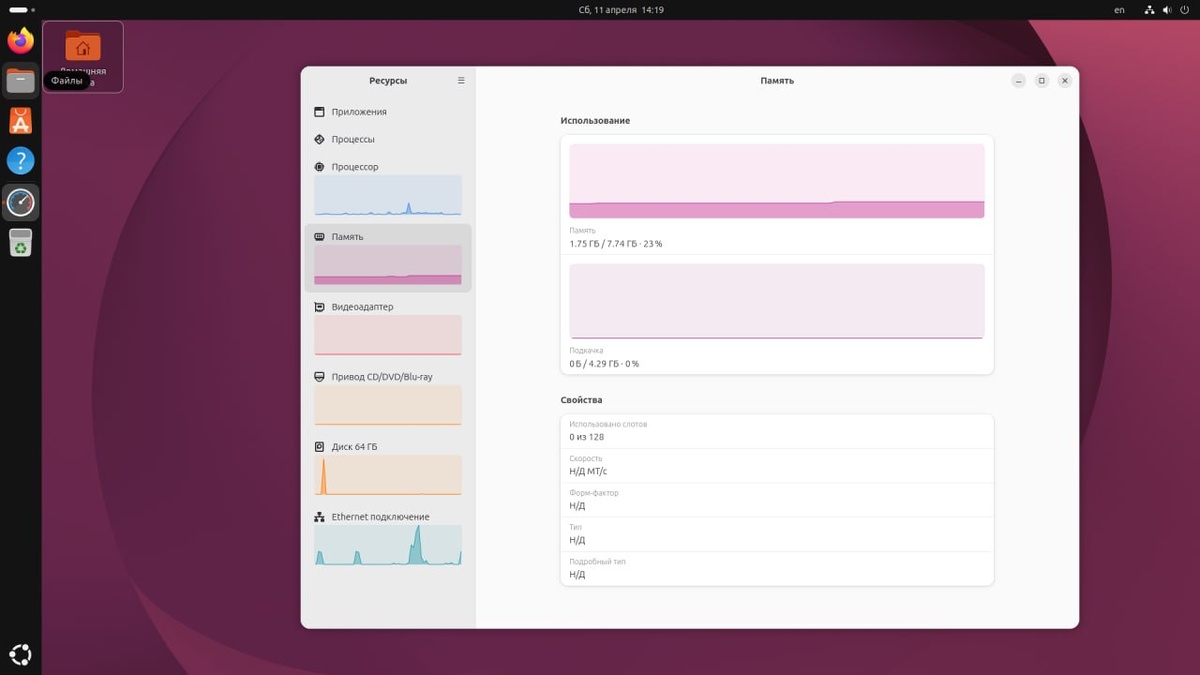Click the network status tray icon
Screen dimensions: 1200x675
point(1150,10)
